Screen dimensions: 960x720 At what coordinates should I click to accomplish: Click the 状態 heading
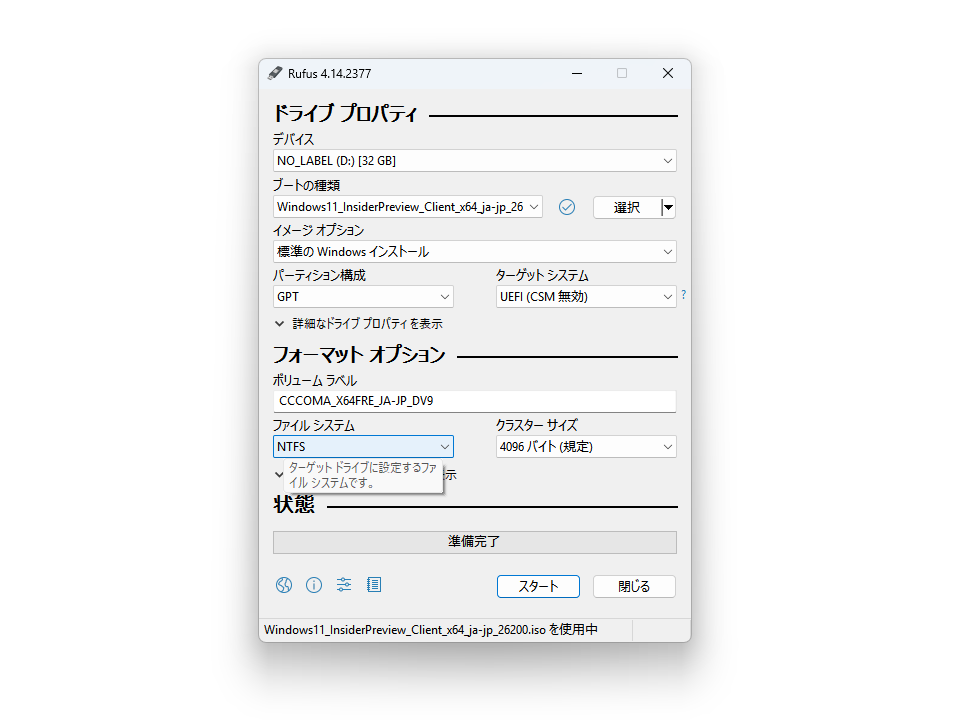coord(294,505)
